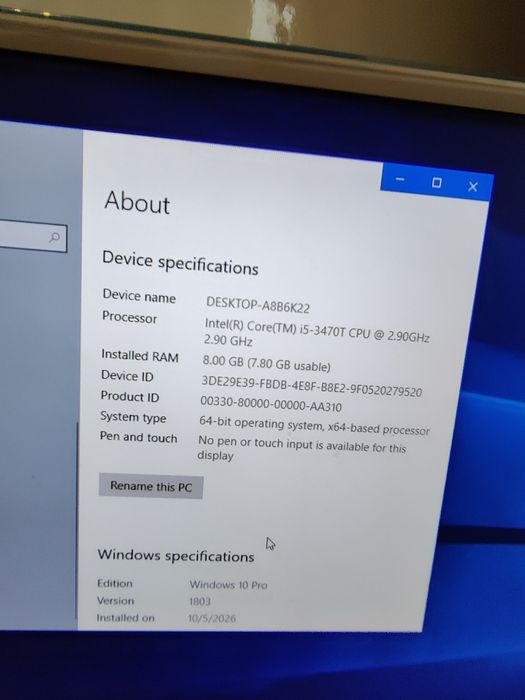Click the Installed on date 10/5/2026
The height and width of the screenshot is (700, 525).
tap(212, 618)
